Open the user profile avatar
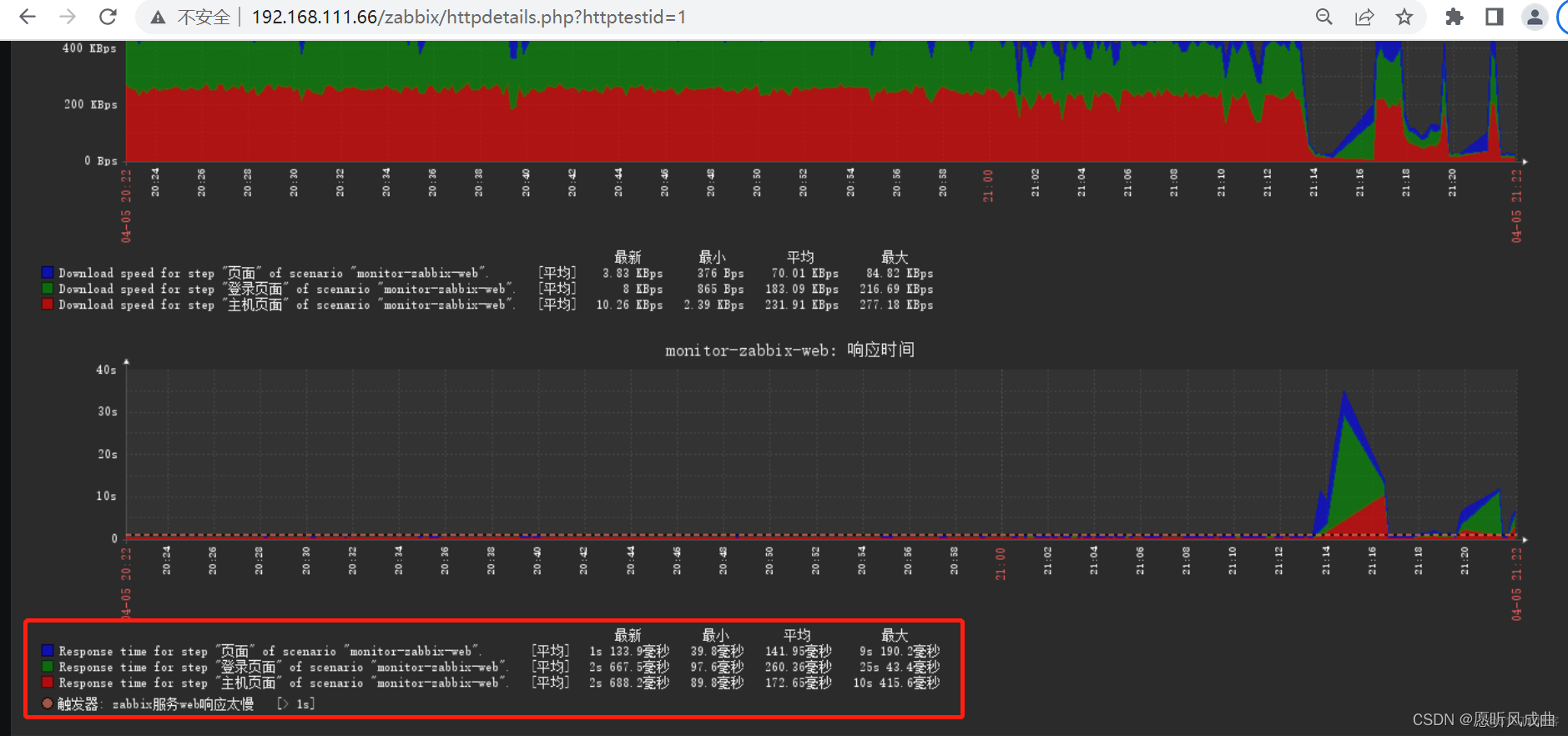The width and height of the screenshot is (1568, 736). coord(1535,17)
